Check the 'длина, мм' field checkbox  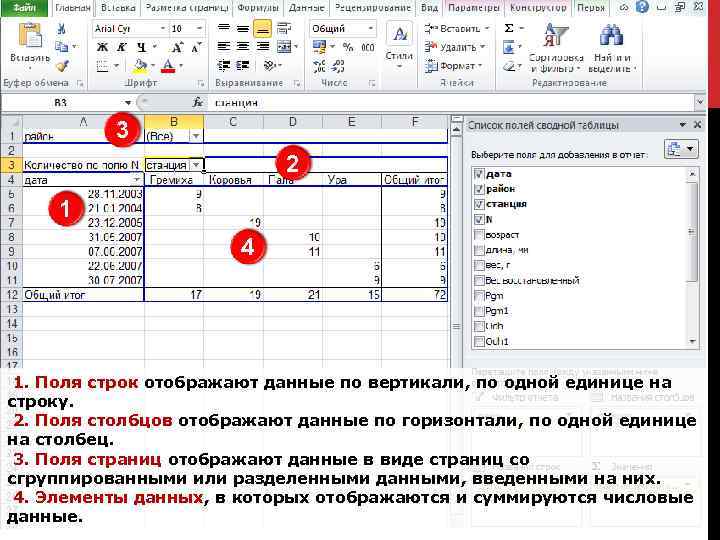[x=479, y=250]
